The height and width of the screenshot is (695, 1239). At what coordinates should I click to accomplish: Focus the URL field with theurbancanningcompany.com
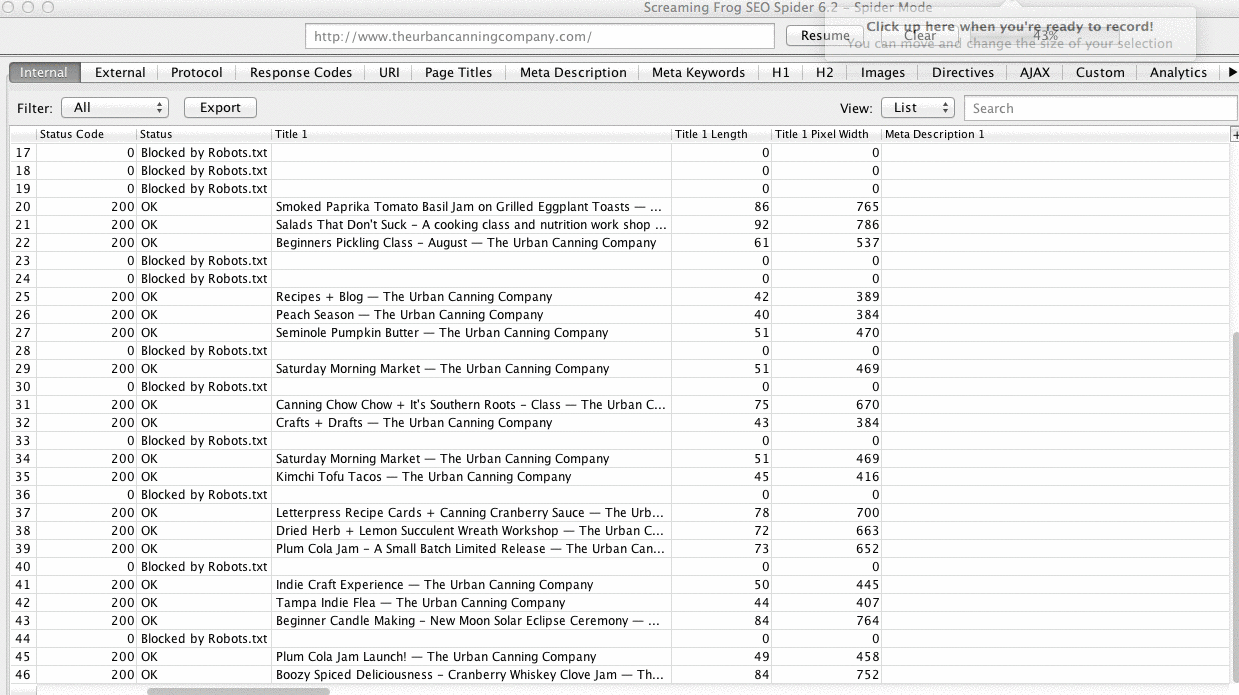pyautogui.click(x=540, y=36)
